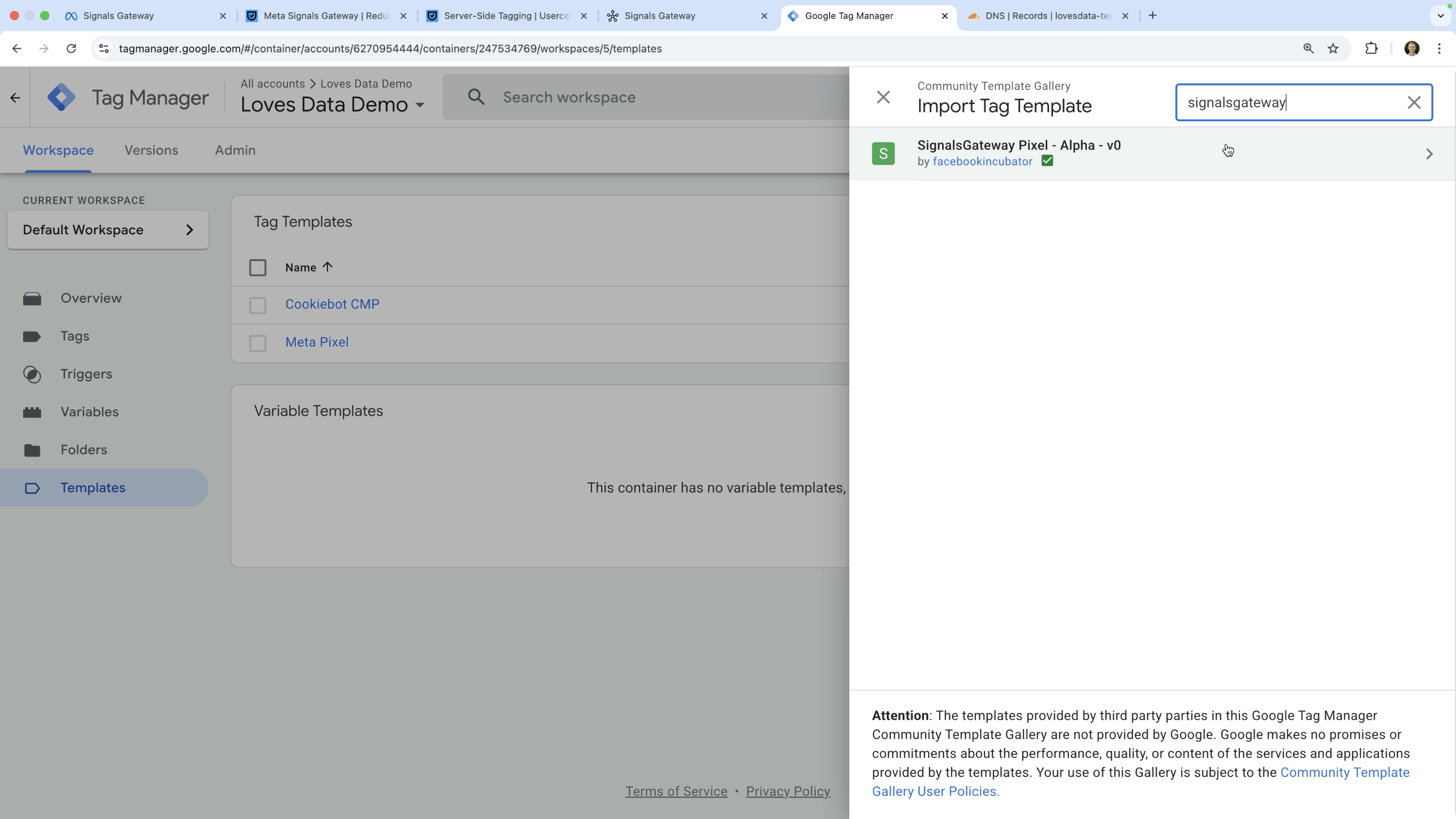Open the zoom magnifier in address bar
This screenshot has height=819, width=1456.
pos(1308,49)
